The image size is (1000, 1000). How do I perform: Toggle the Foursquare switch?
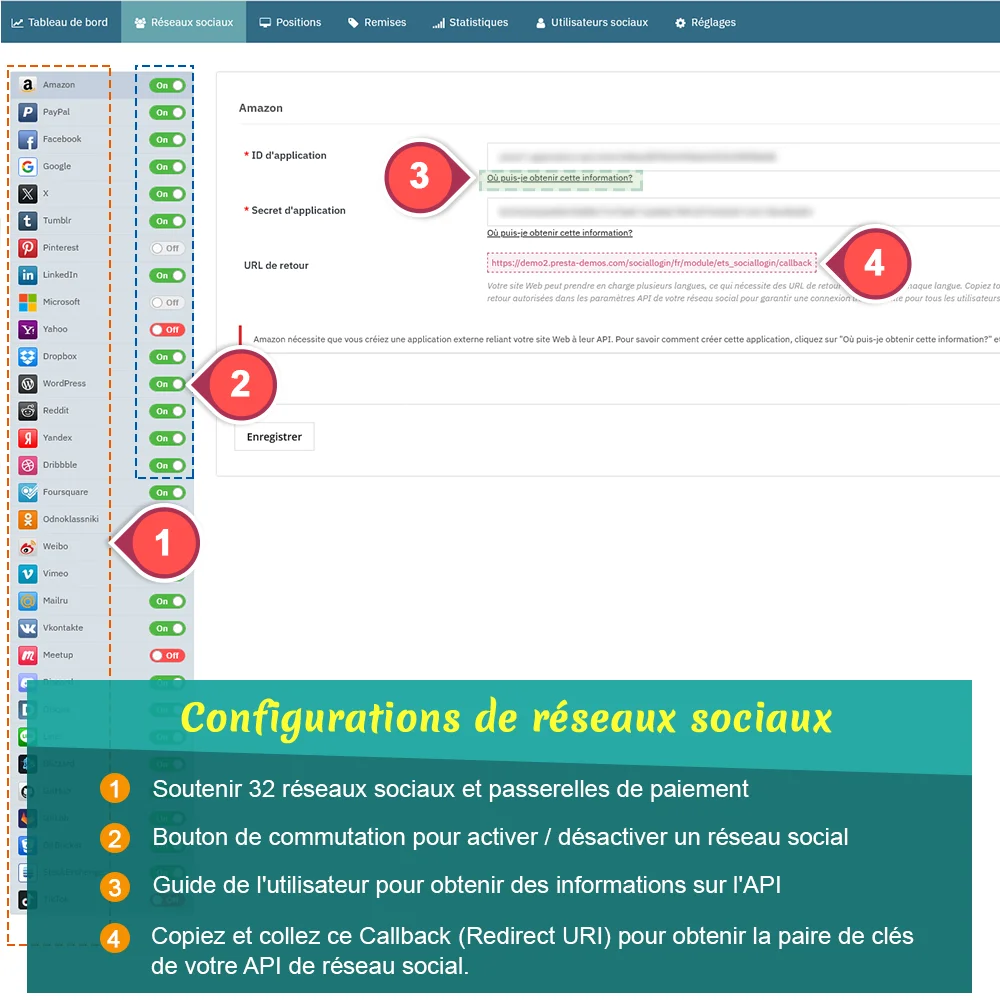point(167,492)
